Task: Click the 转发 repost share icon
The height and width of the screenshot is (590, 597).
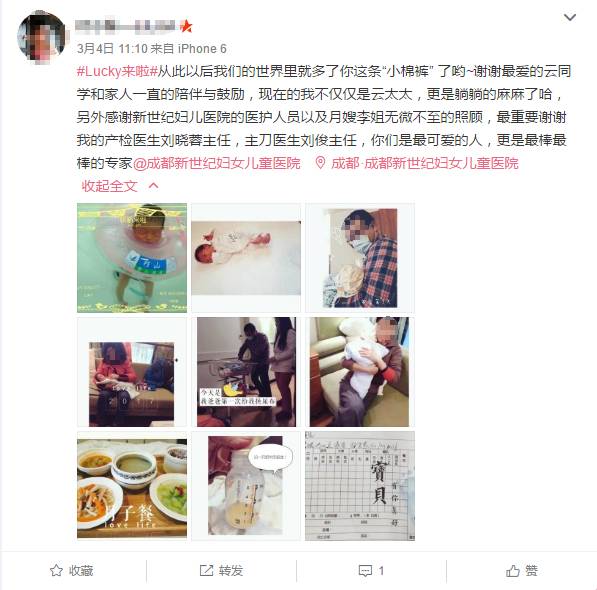Action: (x=206, y=570)
